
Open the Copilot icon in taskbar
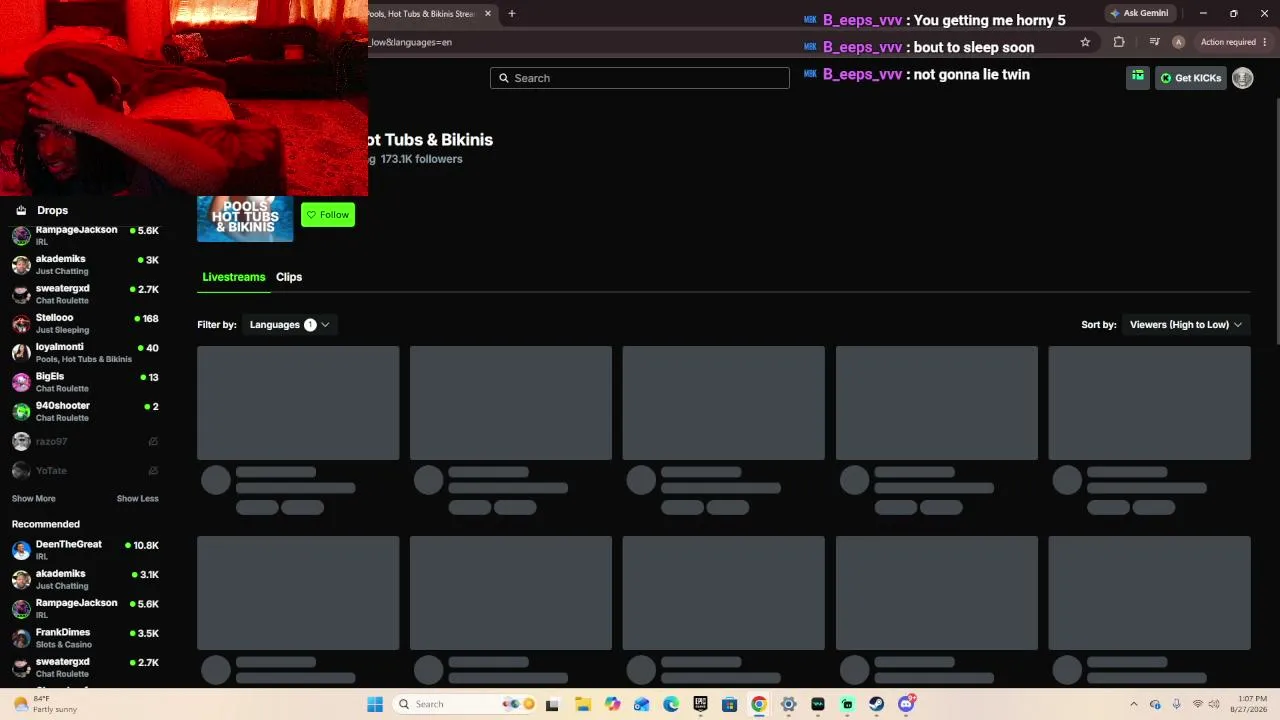coord(612,704)
